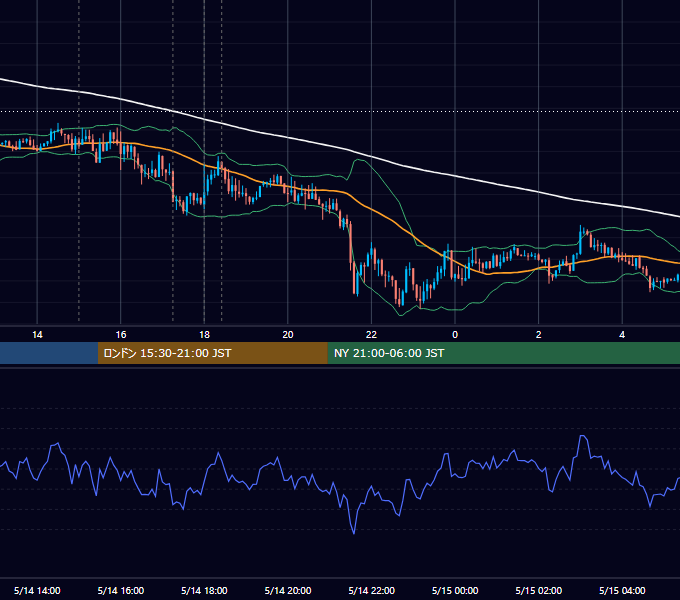Screen dimensions: 680x600
Task: Click the 5/15 00:00 time label
Action: 455,590
